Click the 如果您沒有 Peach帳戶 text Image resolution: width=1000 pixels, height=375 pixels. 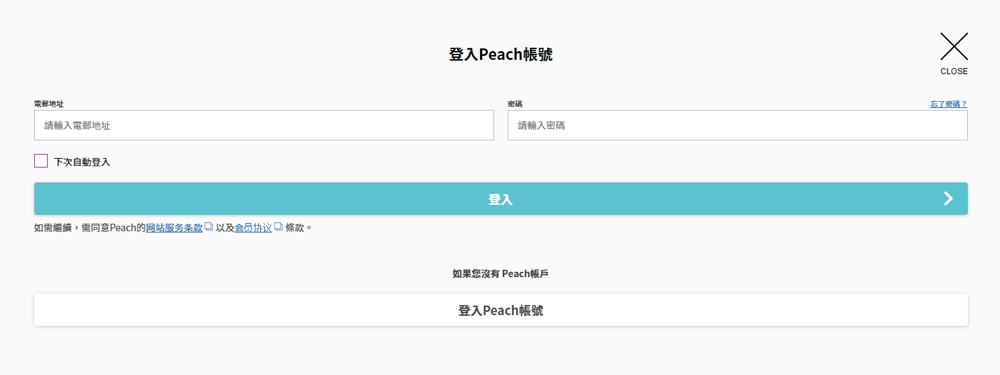coord(501,274)
